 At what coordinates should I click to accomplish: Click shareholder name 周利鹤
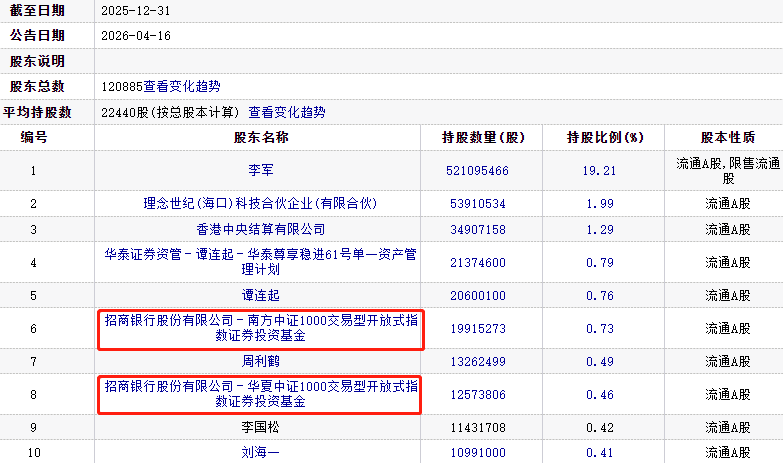click(x=260, y=361)
